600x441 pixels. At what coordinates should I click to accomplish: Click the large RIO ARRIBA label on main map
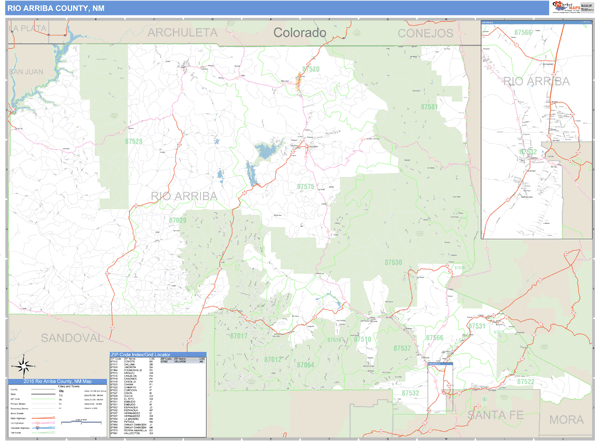click(183, 196)
